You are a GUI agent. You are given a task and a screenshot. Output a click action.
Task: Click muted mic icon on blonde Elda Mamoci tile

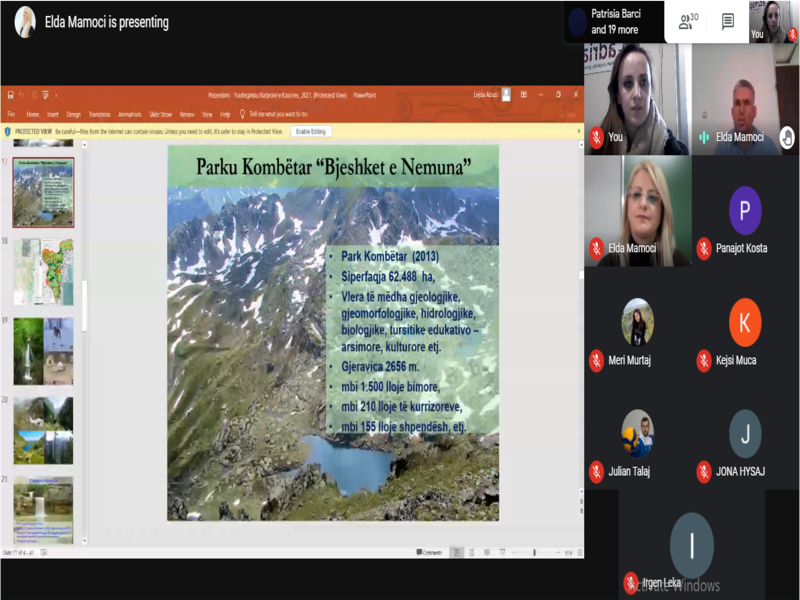click(x=596, y=248)
